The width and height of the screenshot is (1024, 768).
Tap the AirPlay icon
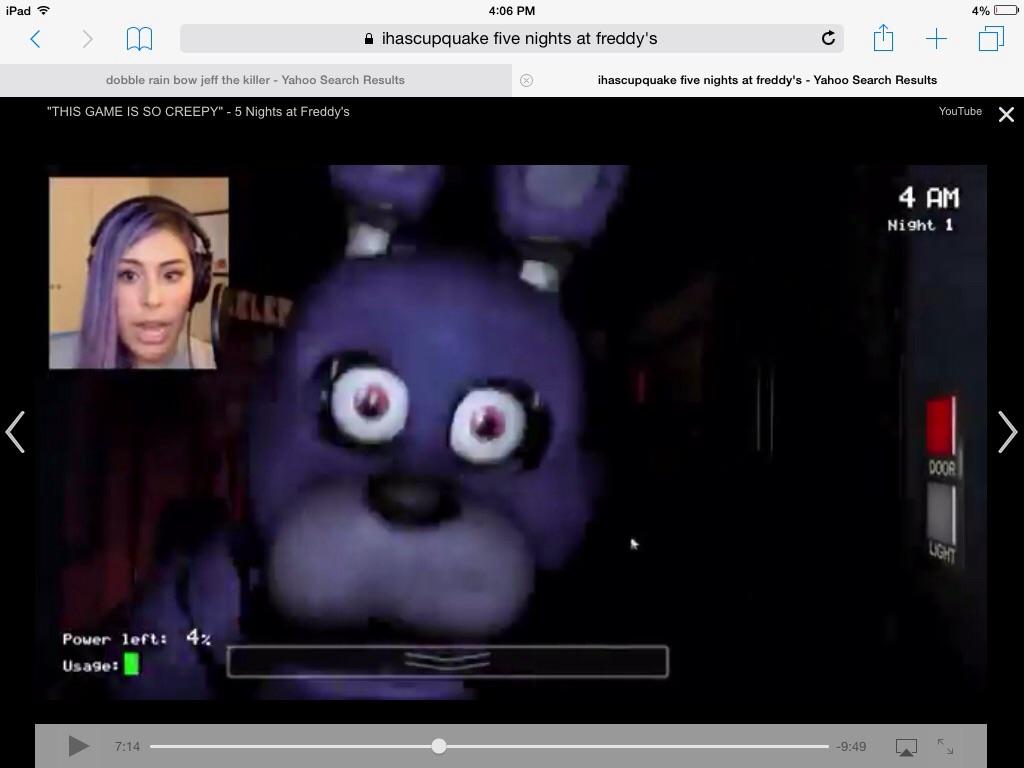coord(906,747)
